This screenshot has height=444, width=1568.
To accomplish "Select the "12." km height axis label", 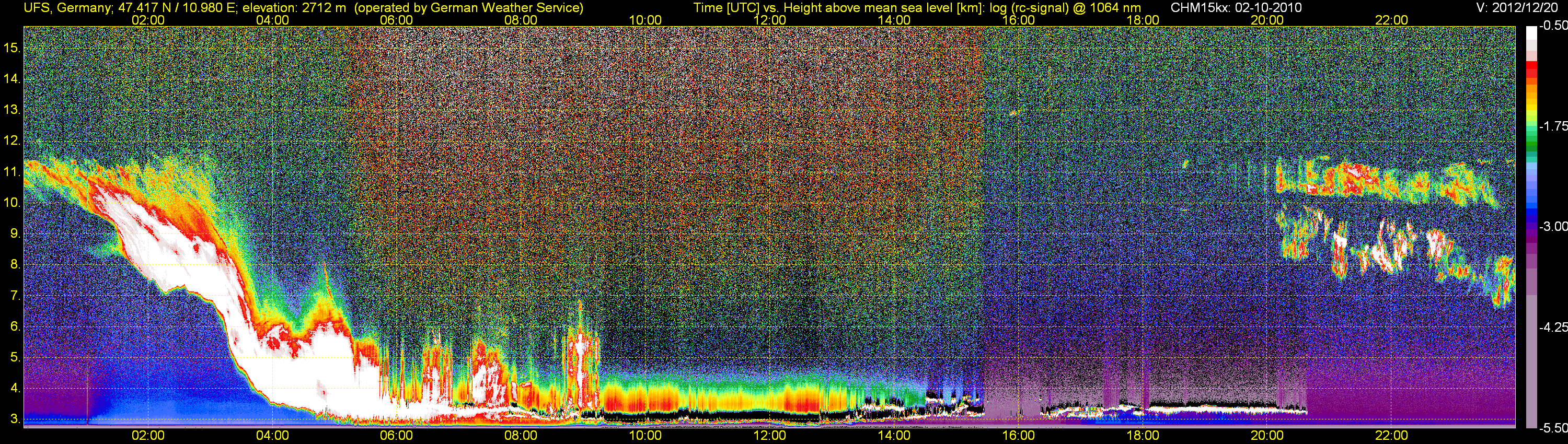I will [x=12, y=141].
